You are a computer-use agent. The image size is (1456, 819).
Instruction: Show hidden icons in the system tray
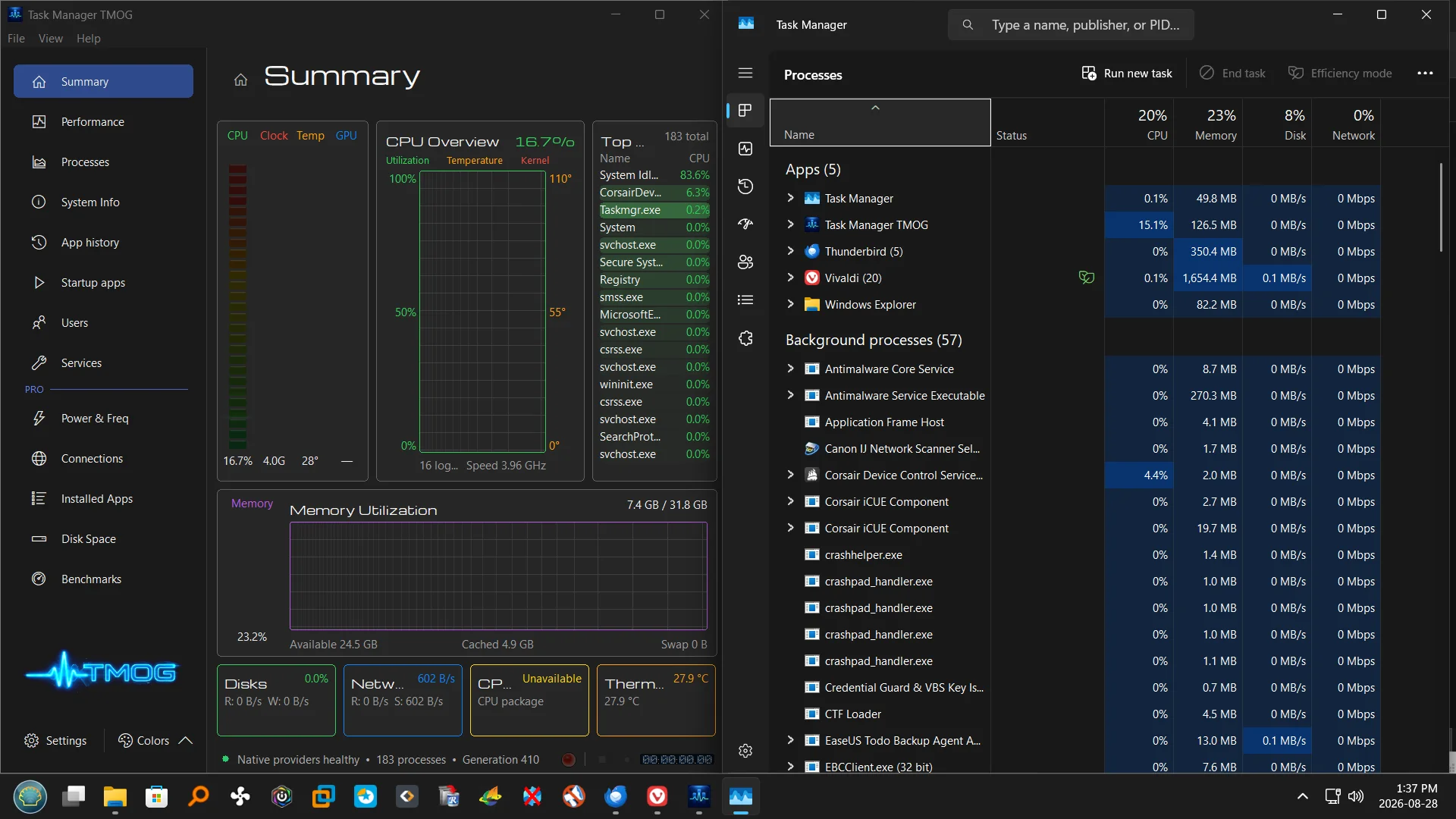coord(1302,796)
